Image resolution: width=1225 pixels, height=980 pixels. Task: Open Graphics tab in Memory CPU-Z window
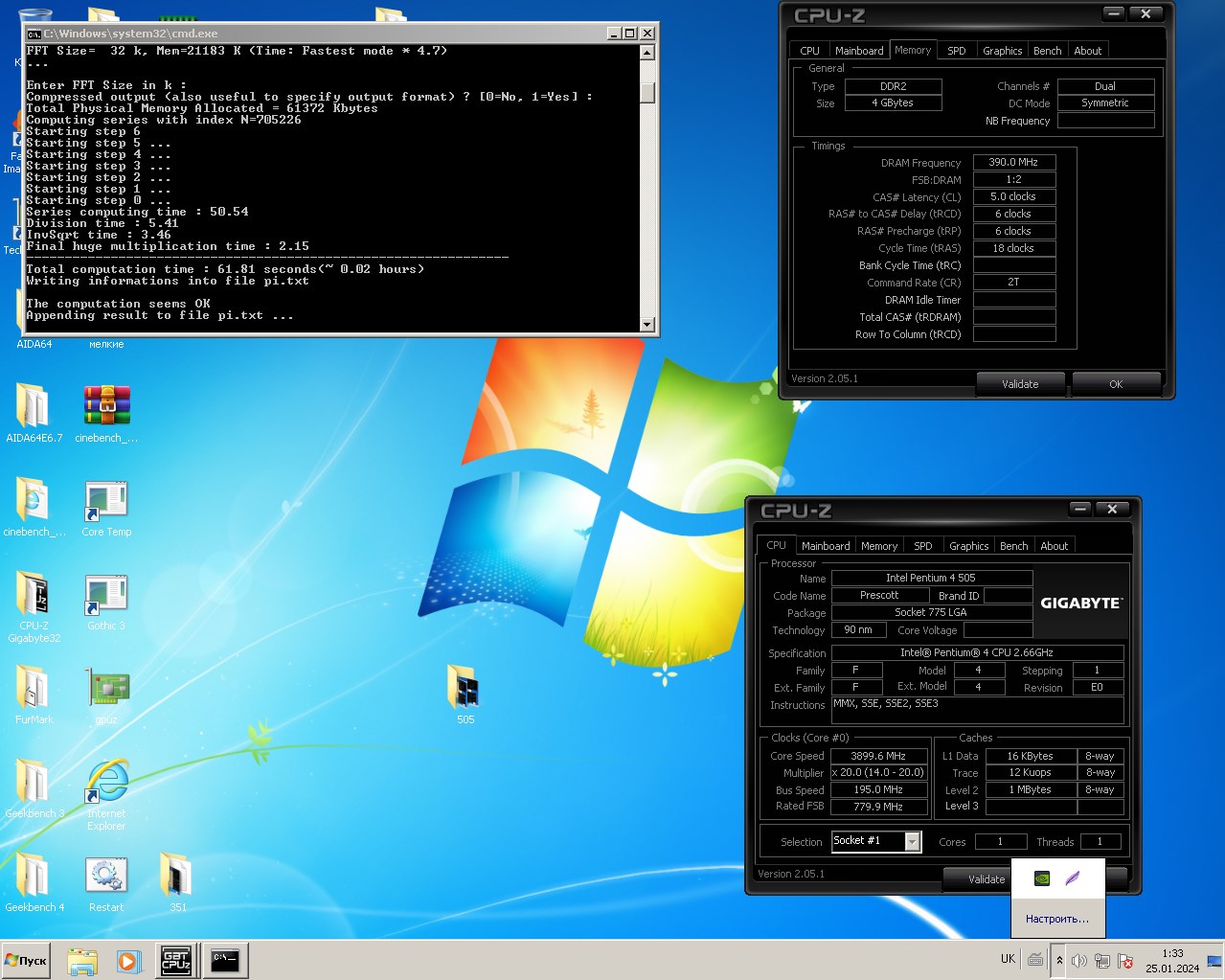point(1002,51)
